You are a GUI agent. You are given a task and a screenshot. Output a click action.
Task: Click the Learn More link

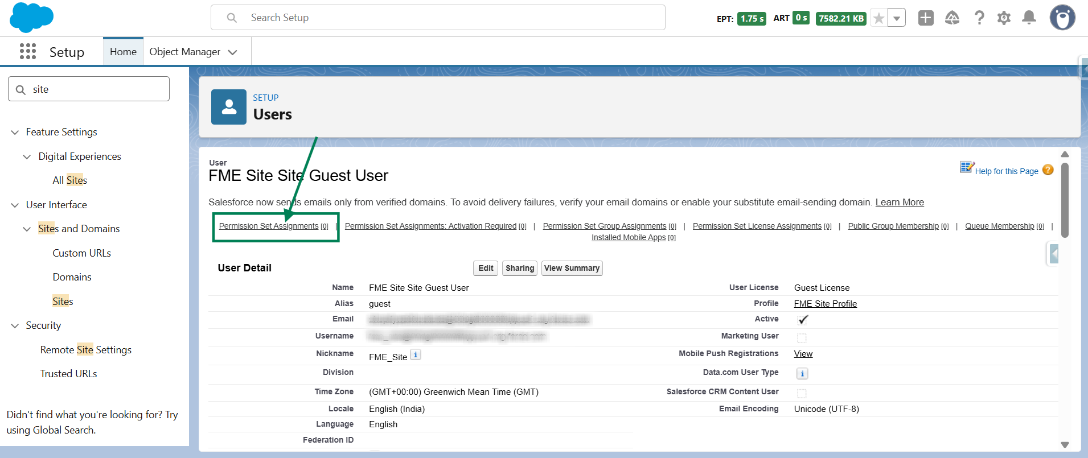899,202
